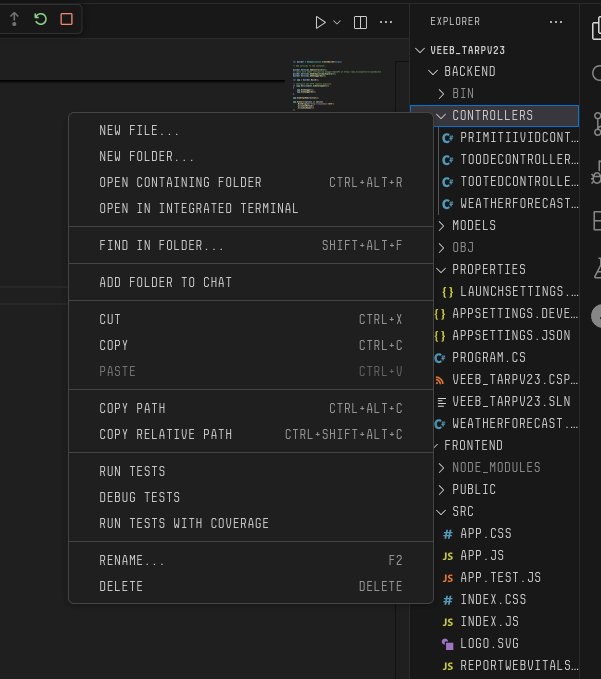Screen dimensions: 601x679
Task: Open the Run dropdown arrow beside play
Action: pos(337,22)
